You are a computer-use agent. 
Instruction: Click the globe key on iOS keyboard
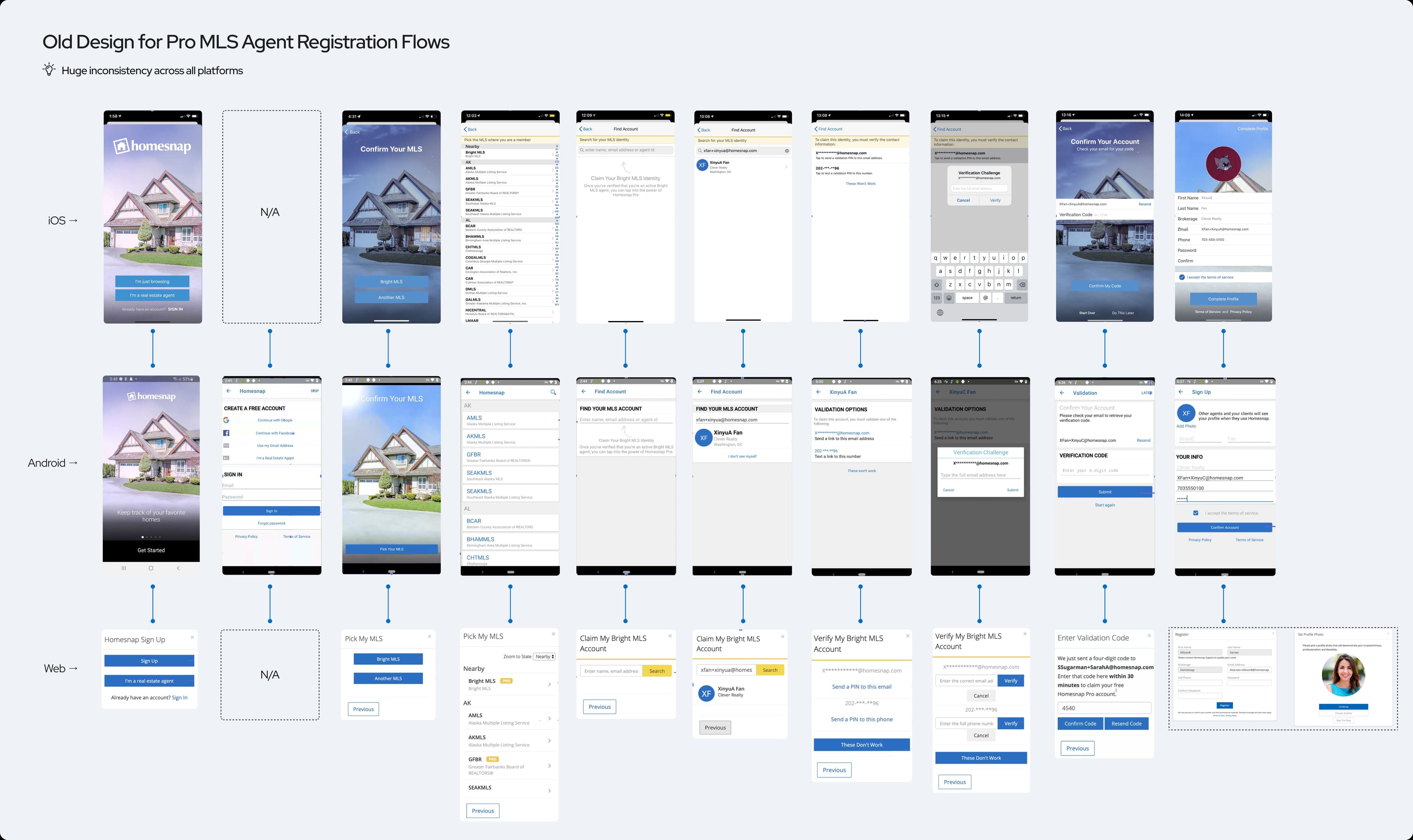(940, 313)
